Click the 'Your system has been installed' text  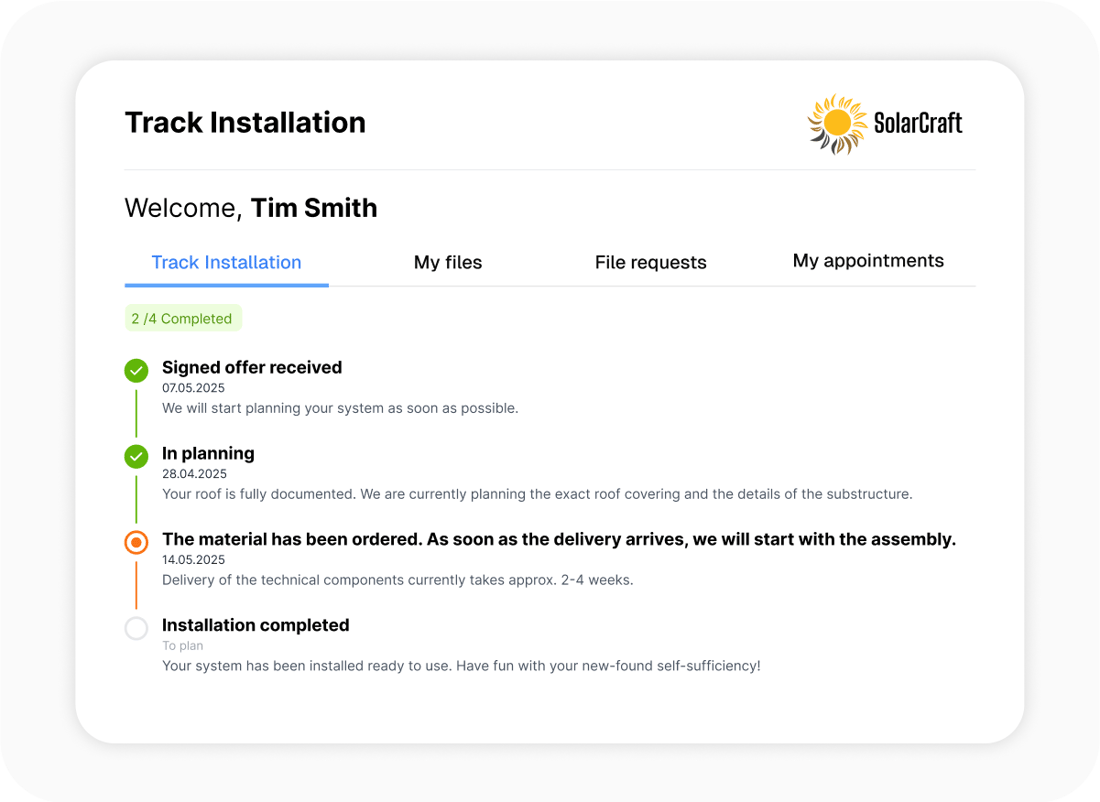462,666
